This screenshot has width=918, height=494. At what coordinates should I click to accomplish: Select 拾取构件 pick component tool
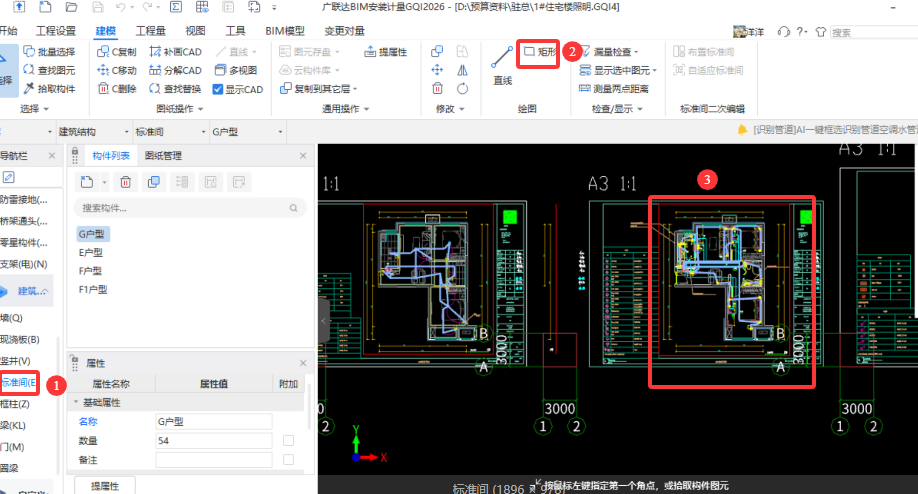[x=49, y=89]
